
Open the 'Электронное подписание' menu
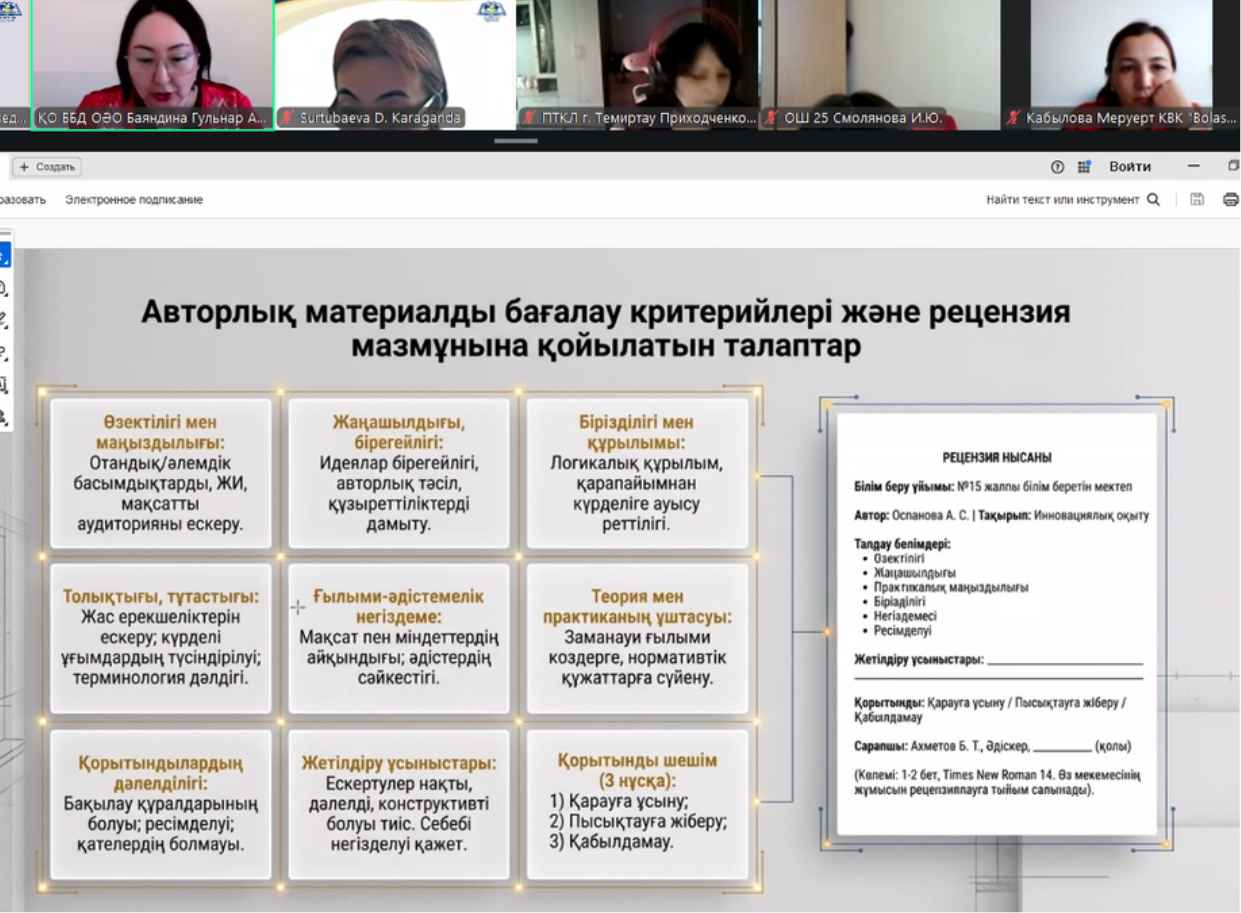click(134, 200)
